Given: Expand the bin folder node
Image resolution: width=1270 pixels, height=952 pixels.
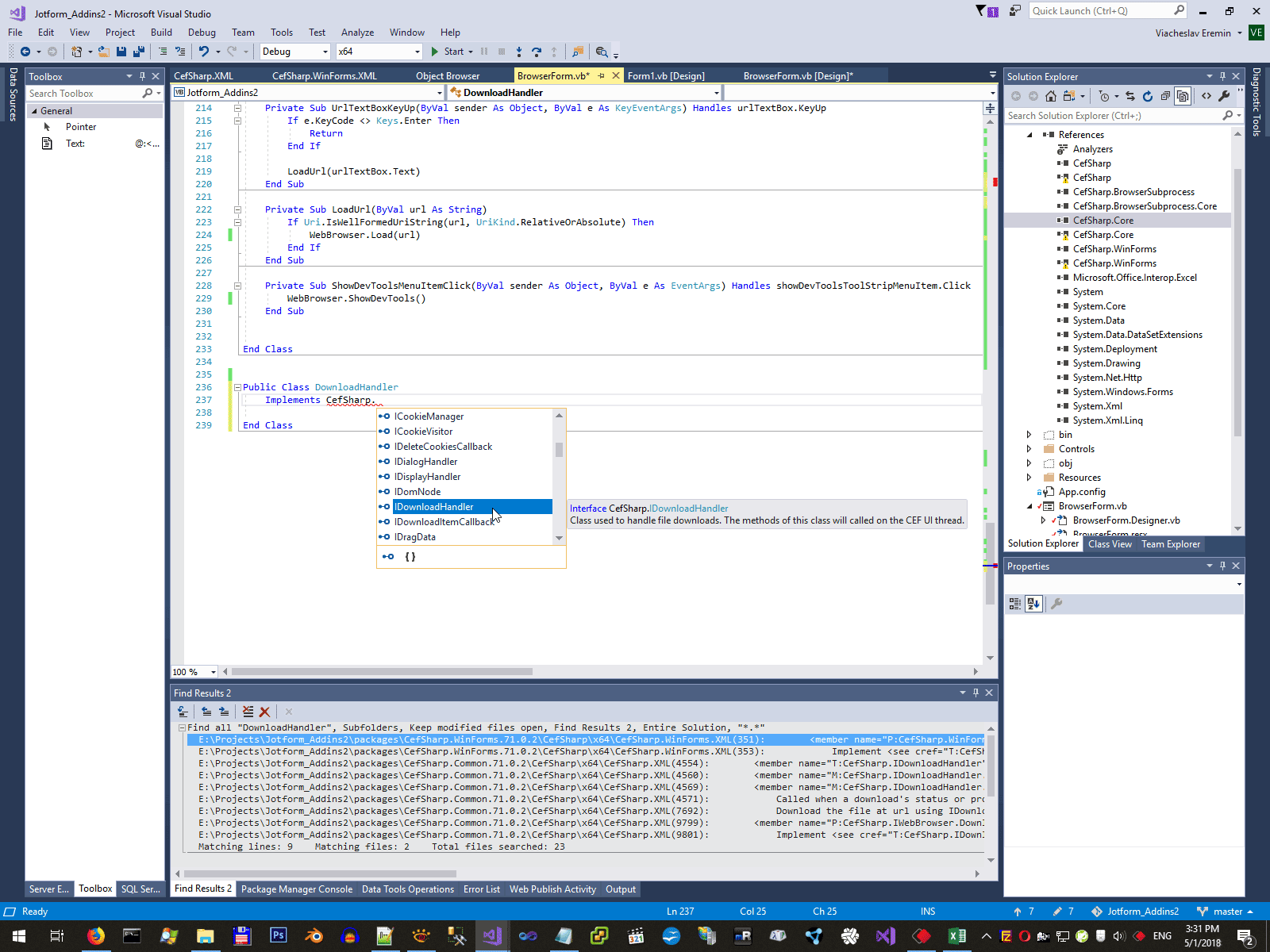Looking at the screenshot, I should point(1029,435).
